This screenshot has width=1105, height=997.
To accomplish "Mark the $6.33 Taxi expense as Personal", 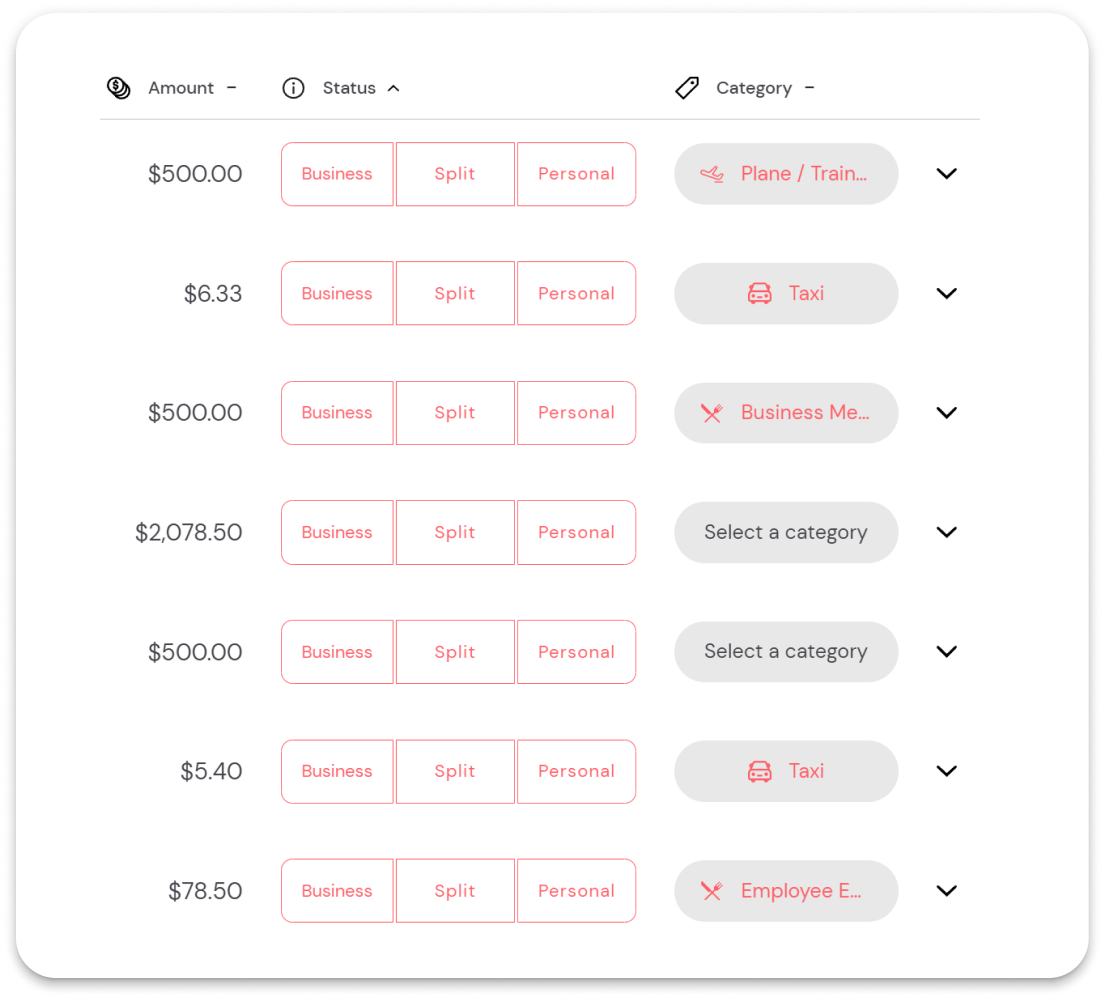I will [x=576, y=293].
